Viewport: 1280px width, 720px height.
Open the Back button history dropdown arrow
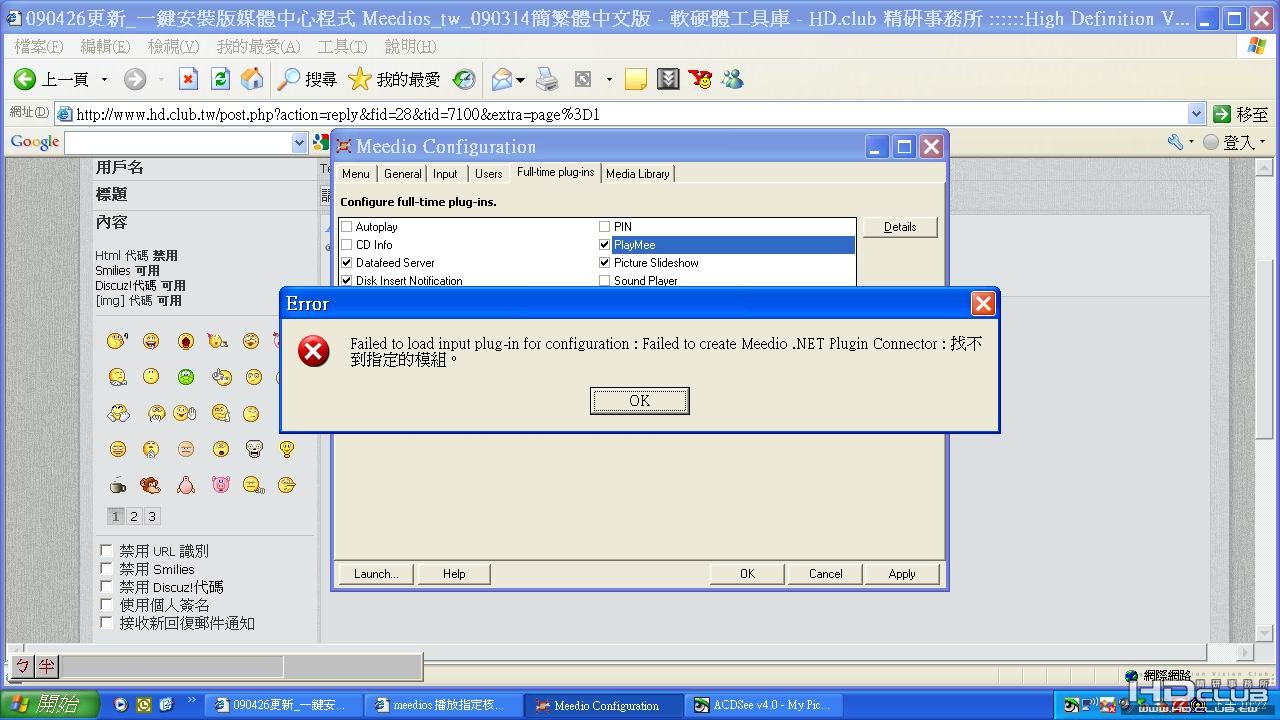104,79
